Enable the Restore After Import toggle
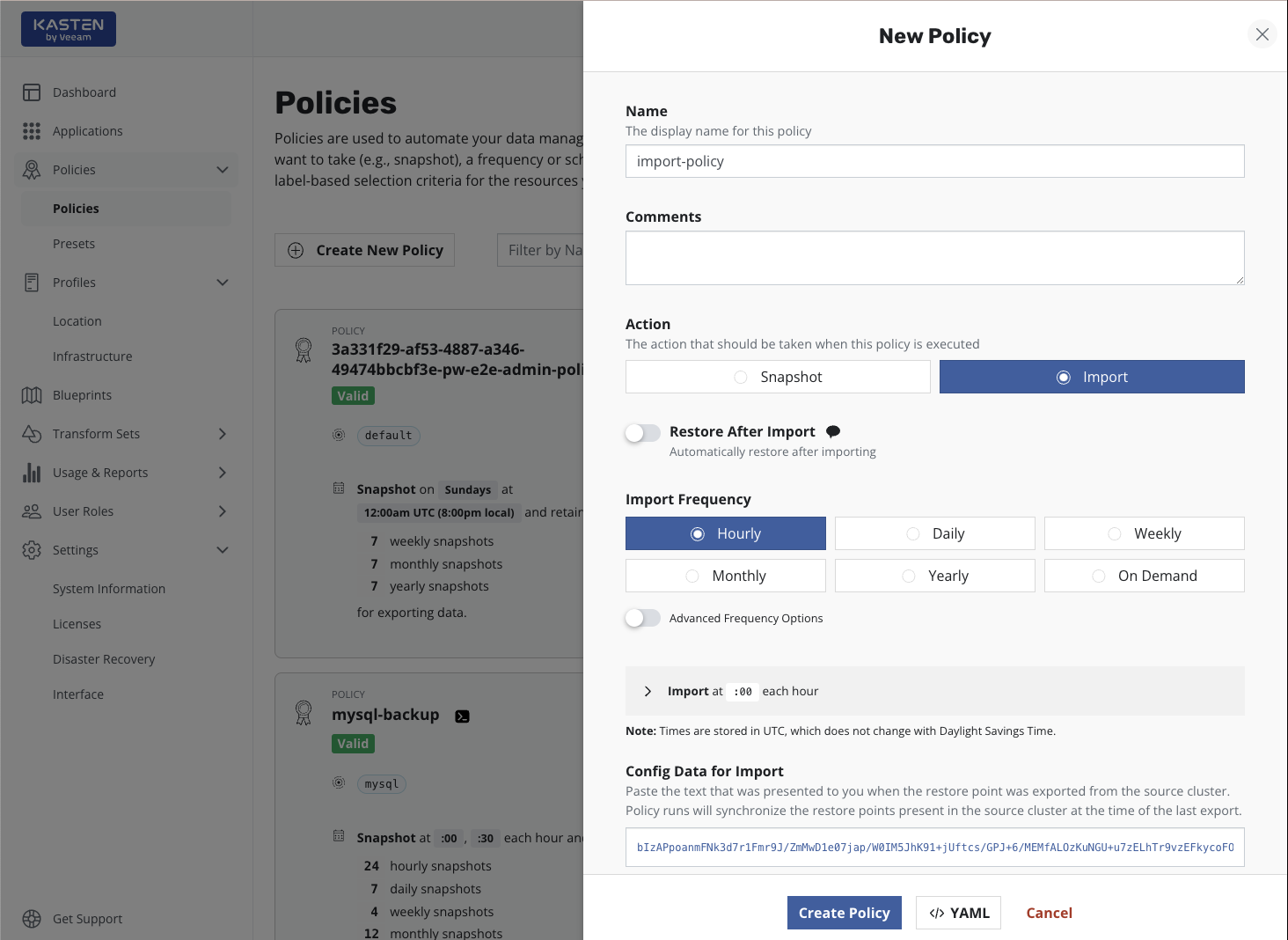Viewport: 1288px width, 940px height. pyautogui.click(x=642, y=432)
